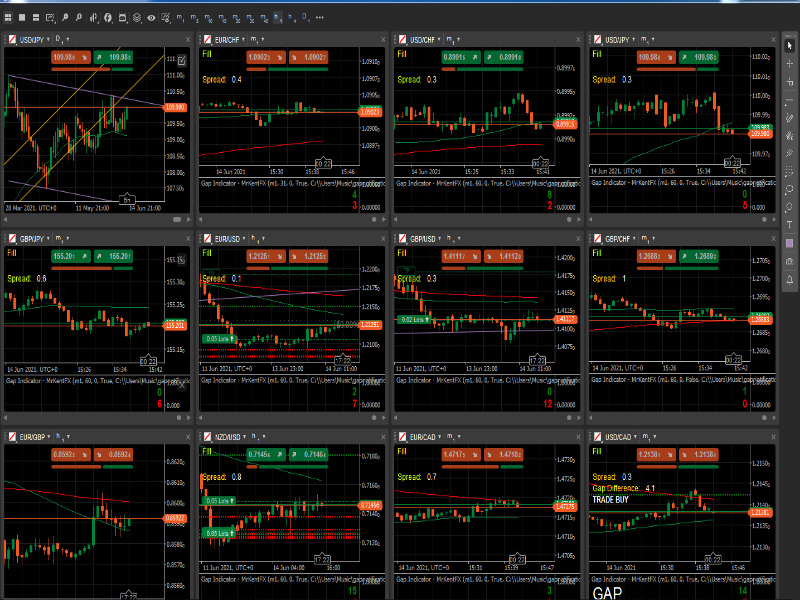Open the USD/JPY symbol dropdown on top-left chart

point(38,40)
